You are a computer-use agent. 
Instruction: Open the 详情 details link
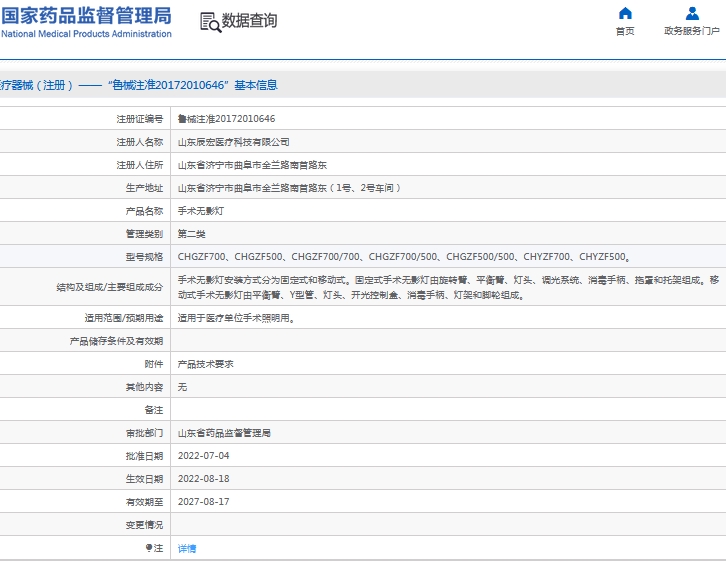click(187, 548)
